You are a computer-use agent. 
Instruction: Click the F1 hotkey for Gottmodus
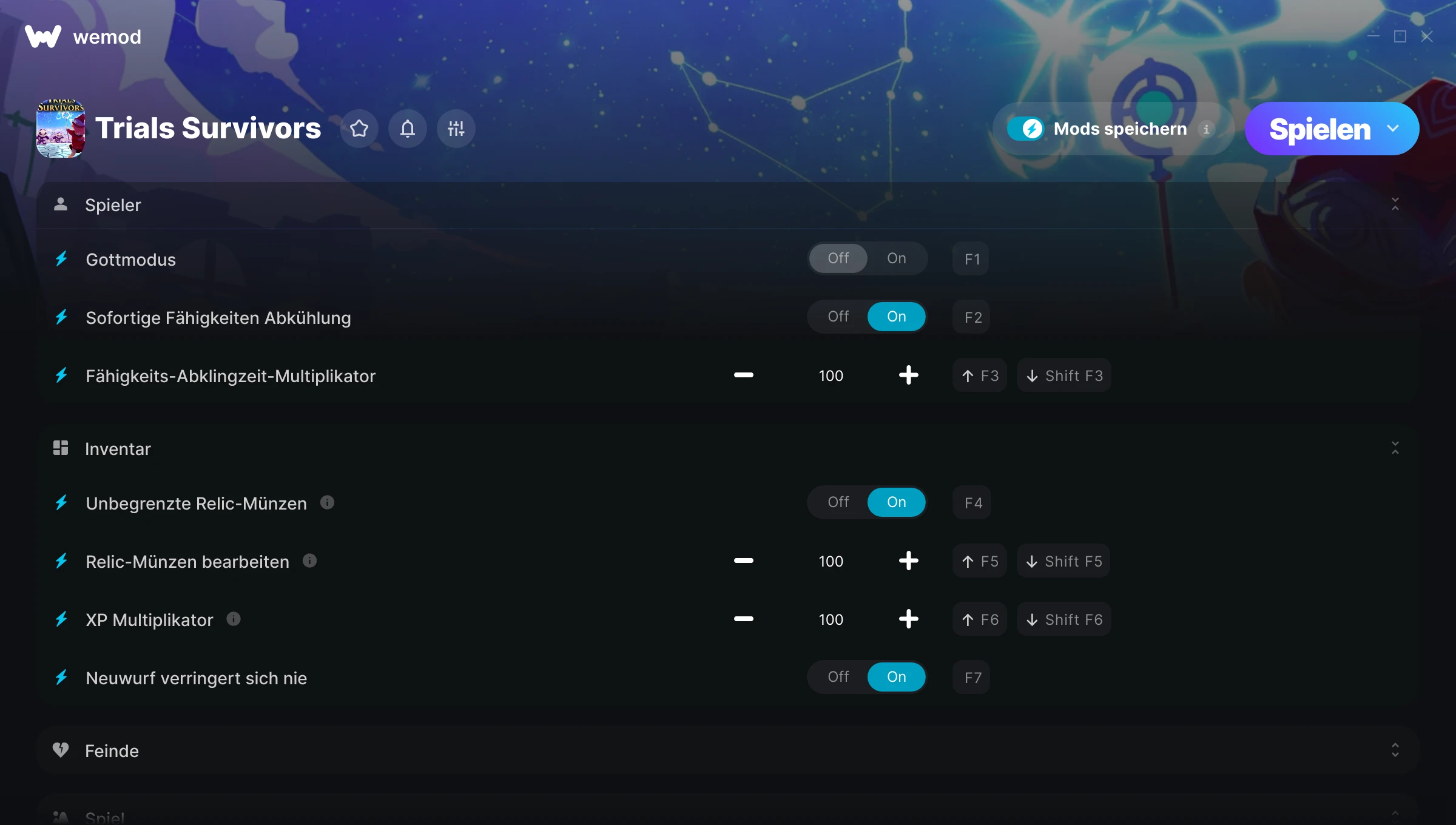(x=971, y=259)
